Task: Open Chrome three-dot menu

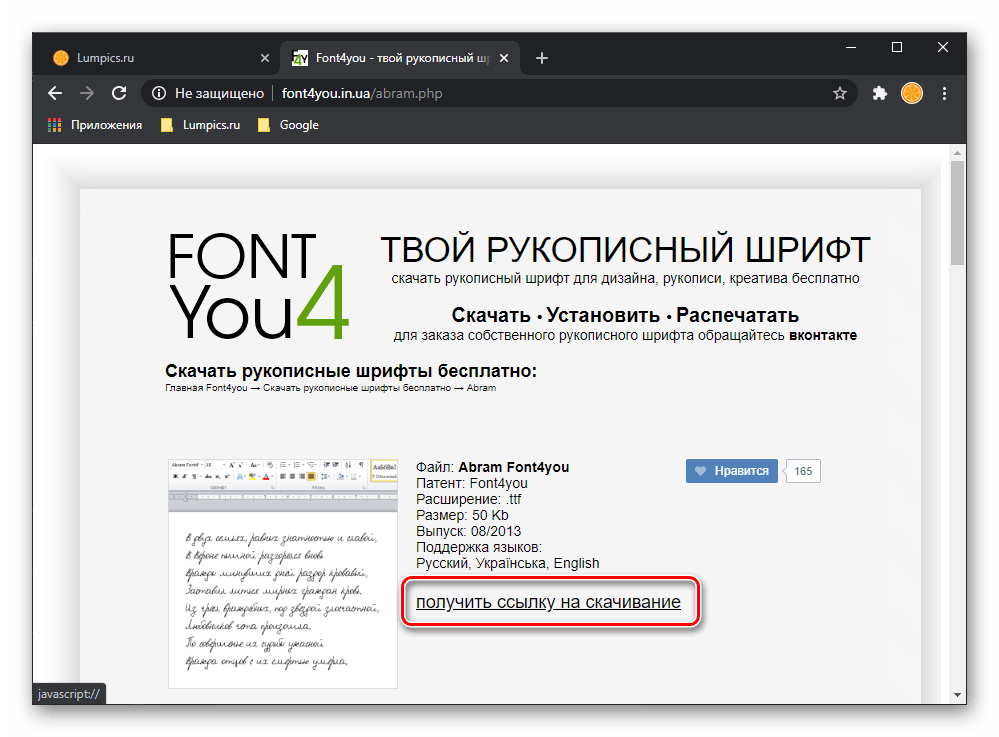Action: [x=944, y=93]
